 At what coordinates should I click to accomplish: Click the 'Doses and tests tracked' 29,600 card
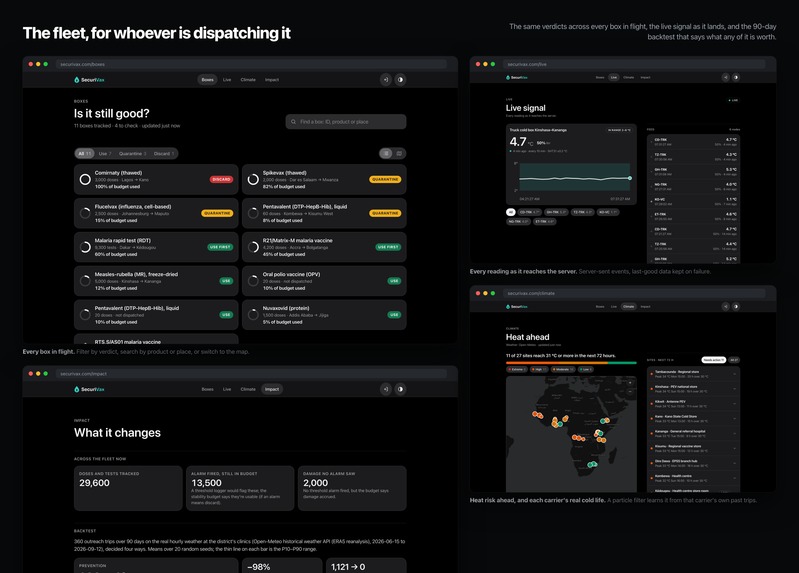[128, 488]
